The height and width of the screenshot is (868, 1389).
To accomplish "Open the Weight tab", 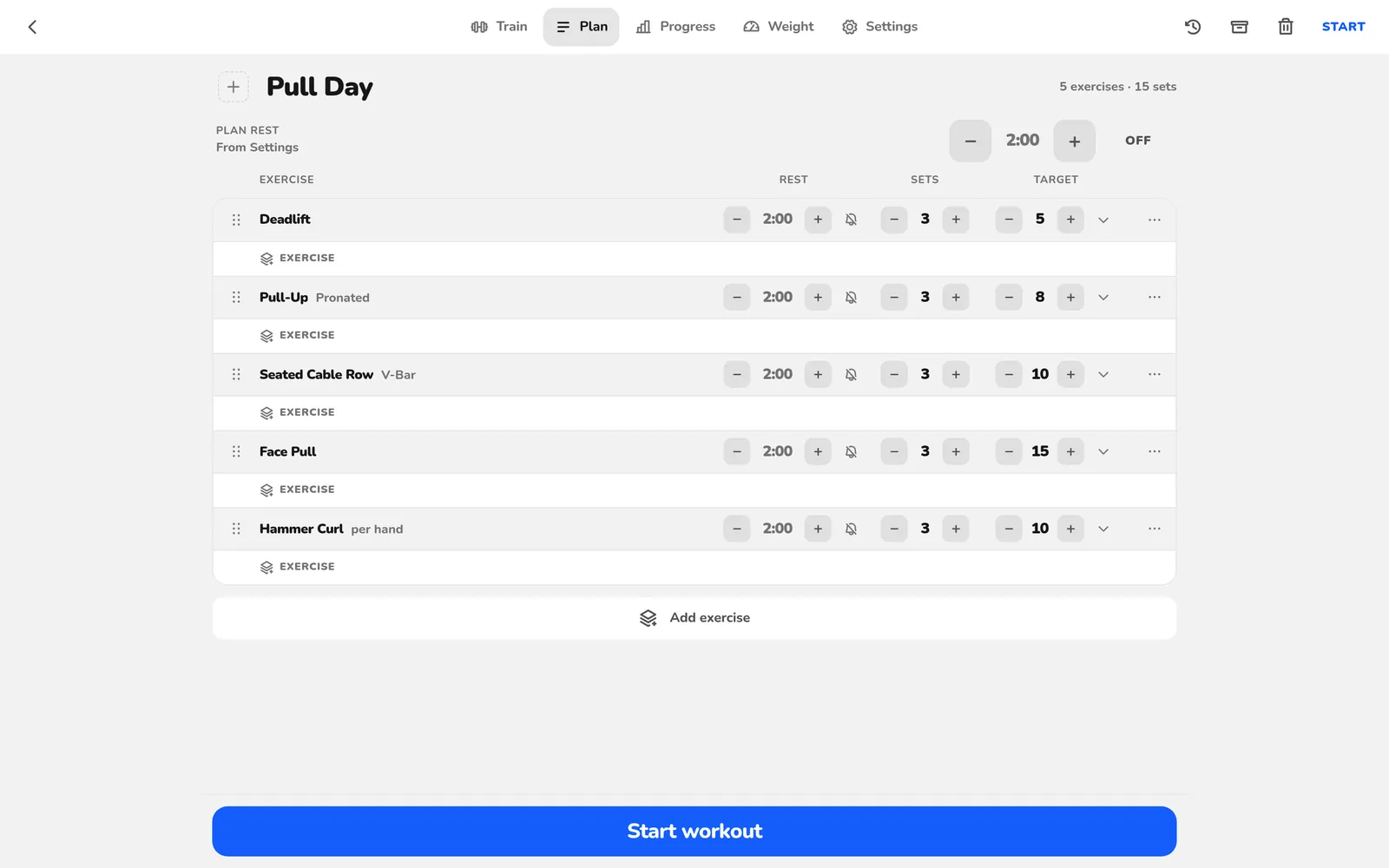I will tap(779, 27).
